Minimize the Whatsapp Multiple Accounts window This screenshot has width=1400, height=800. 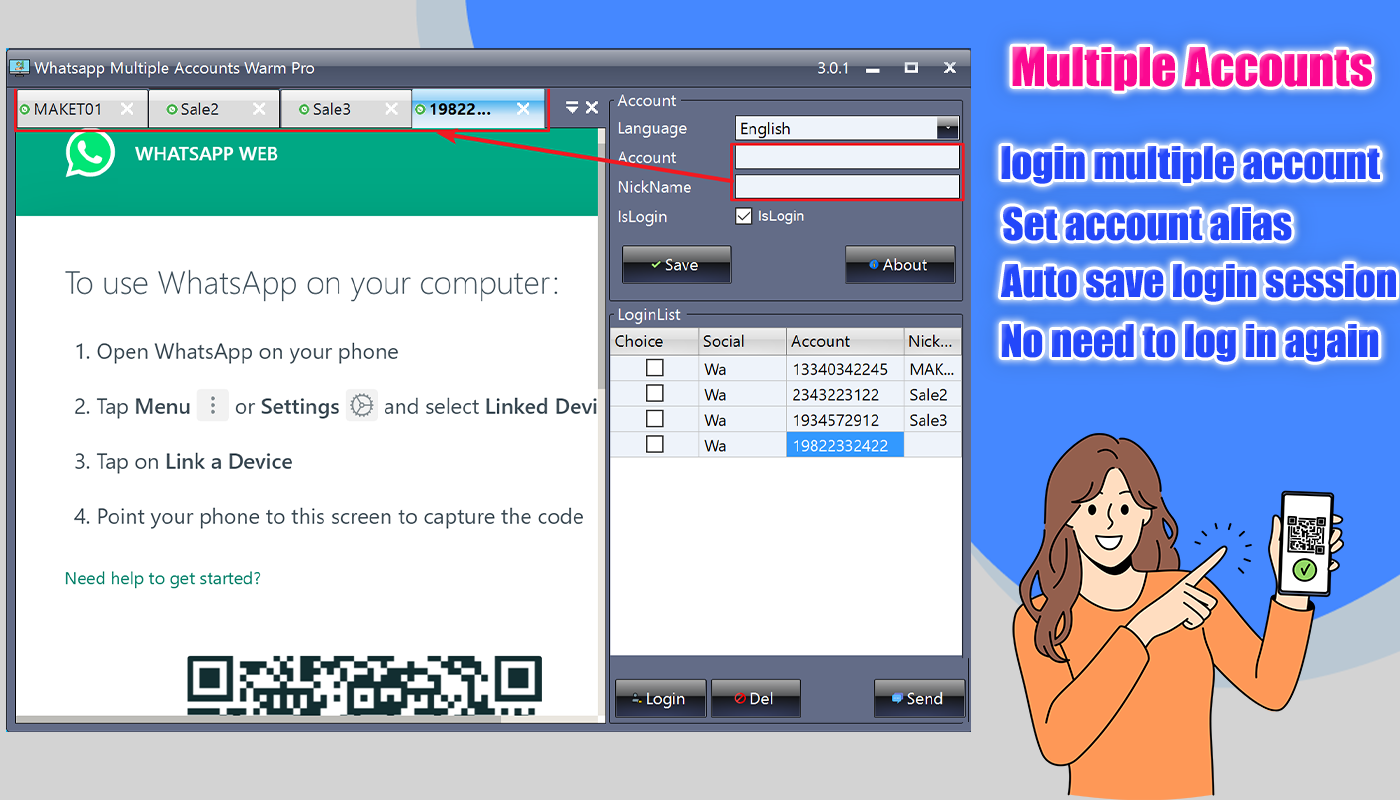[x=873, y=68]
